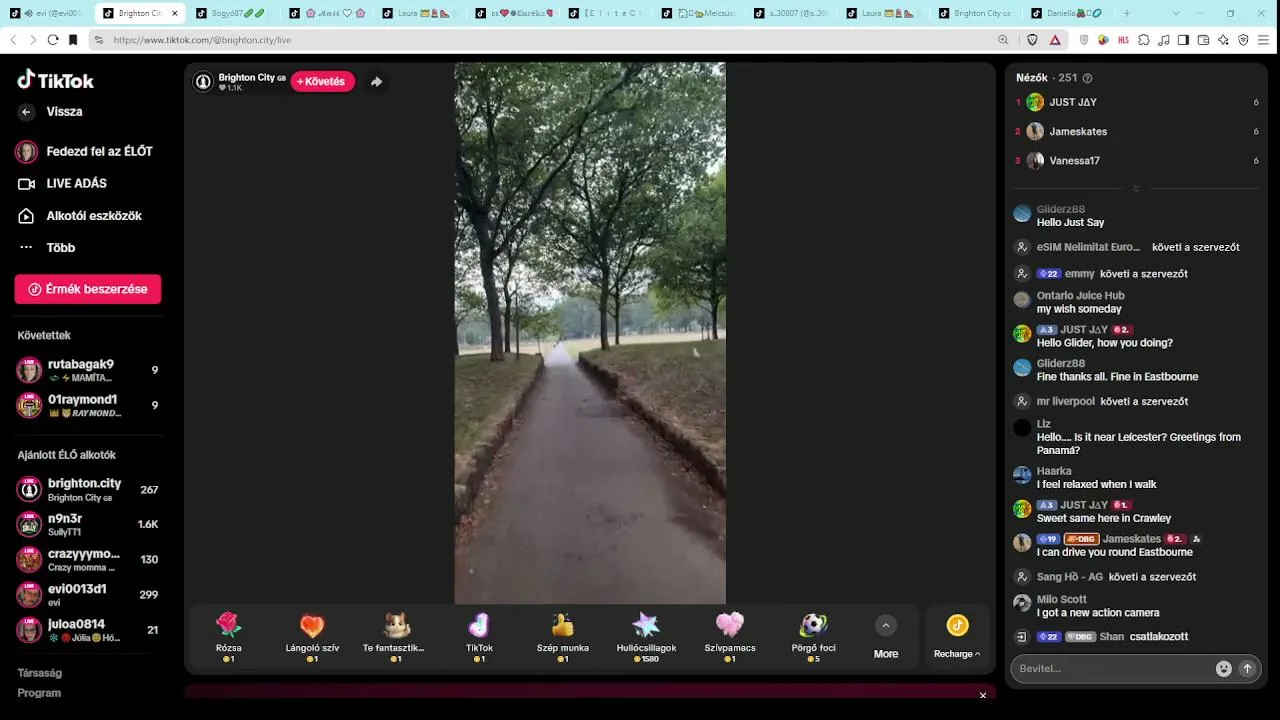Click the Vissza back button
This screenshot has height=720, width=1280.
(50, 112)
